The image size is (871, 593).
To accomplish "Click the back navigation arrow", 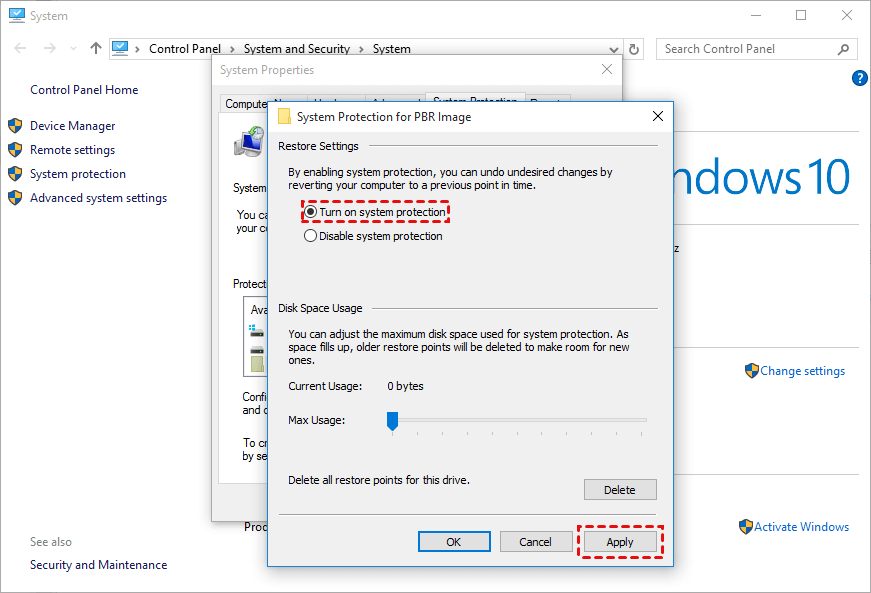I will [x=20, y=49].
